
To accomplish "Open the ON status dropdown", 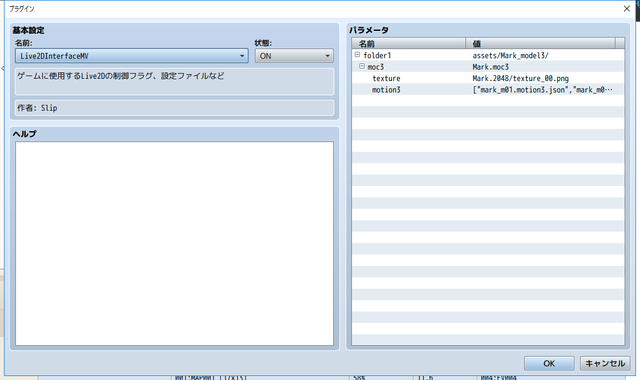I will pyautogui.click(x=294, y=56).
